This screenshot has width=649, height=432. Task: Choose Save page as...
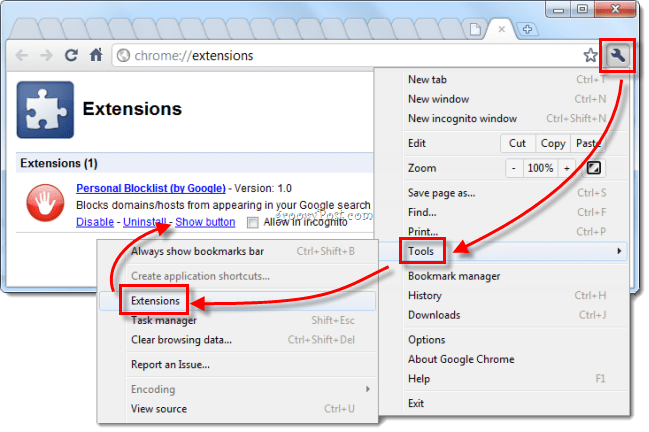507,193
